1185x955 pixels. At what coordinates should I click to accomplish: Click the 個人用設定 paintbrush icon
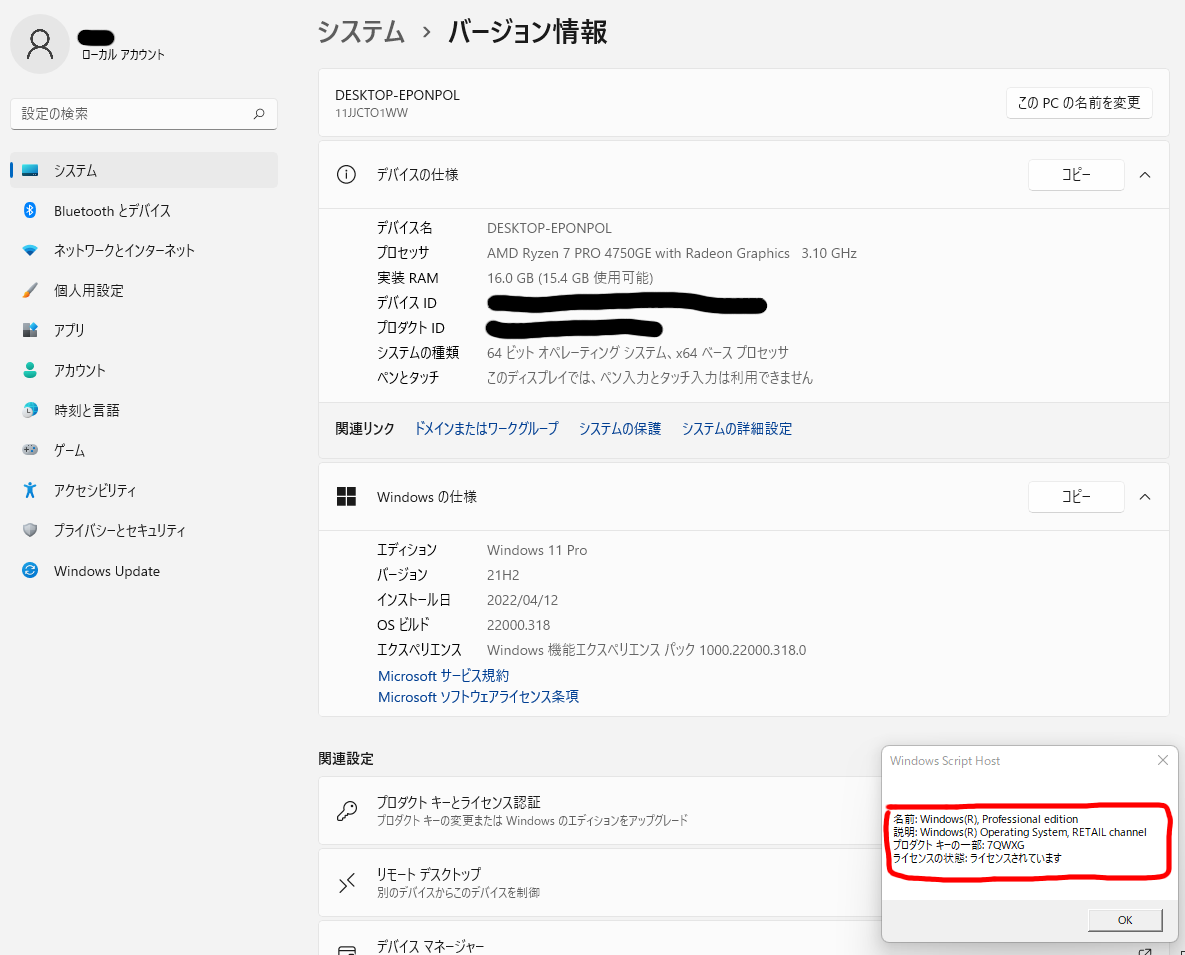[x=30, y=291]
